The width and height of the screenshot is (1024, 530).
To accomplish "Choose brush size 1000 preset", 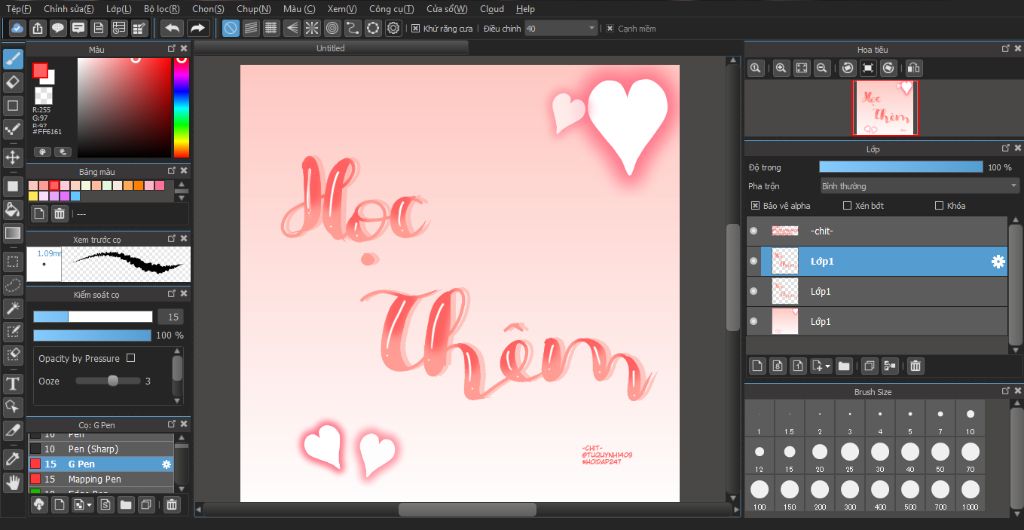I will pyautogui.click(x=970, y=493).
